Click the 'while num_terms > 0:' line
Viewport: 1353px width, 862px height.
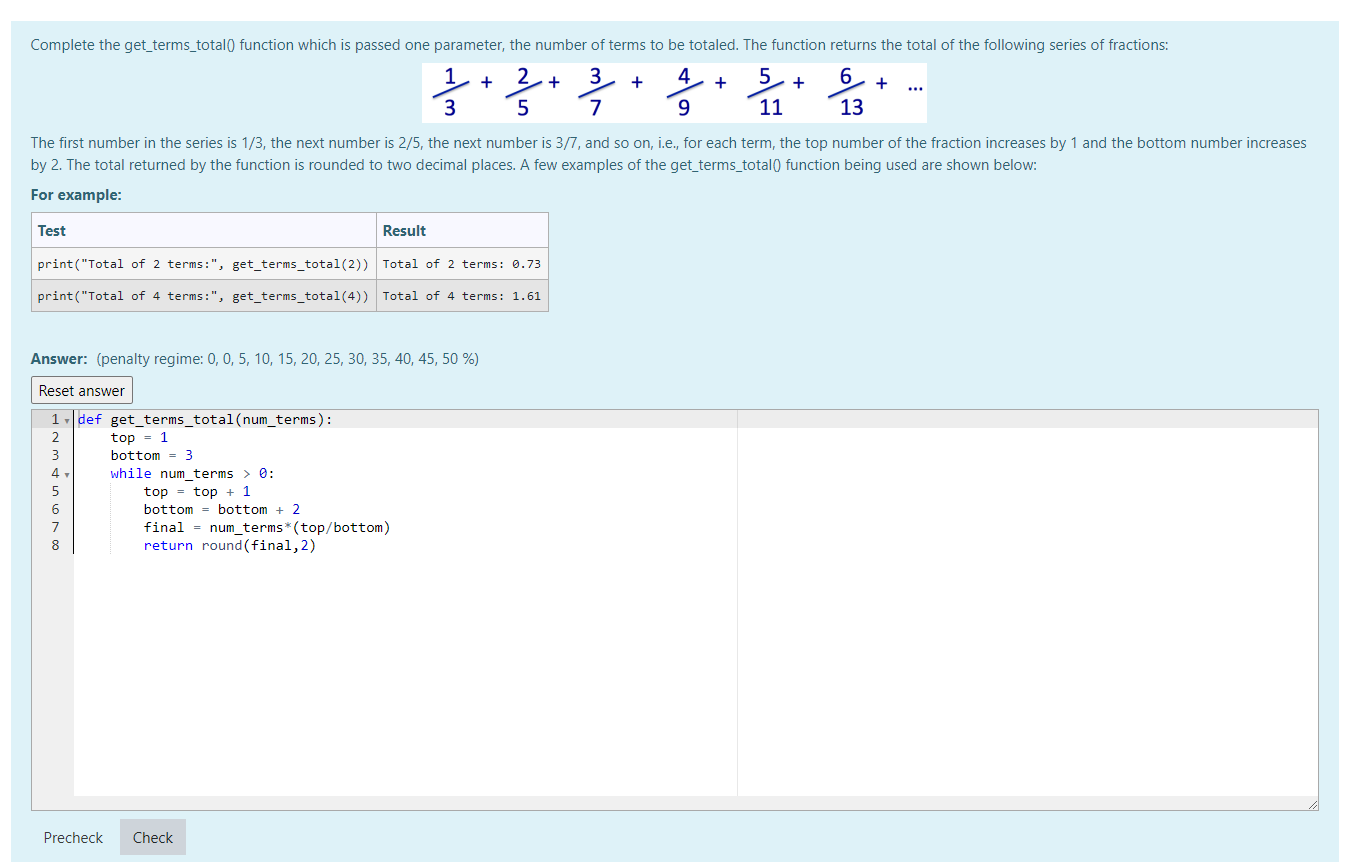192,473
